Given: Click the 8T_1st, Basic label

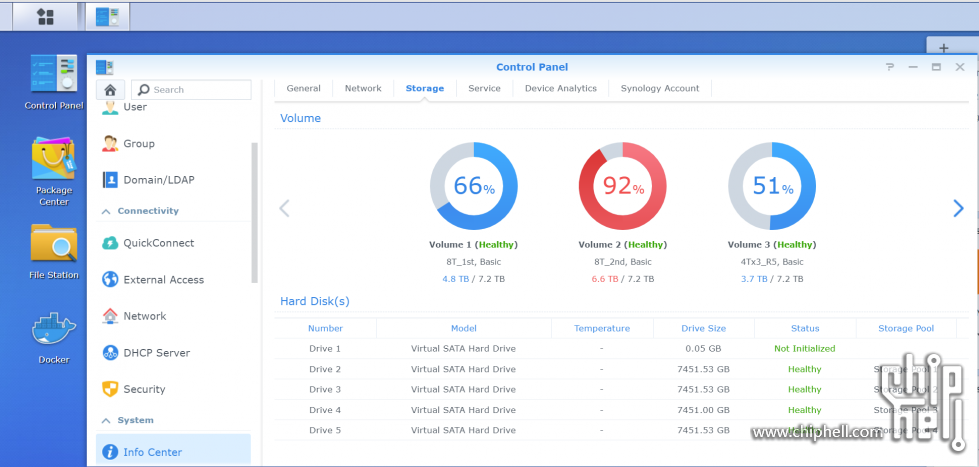Looking at the screenshot, I should [473, 262].
